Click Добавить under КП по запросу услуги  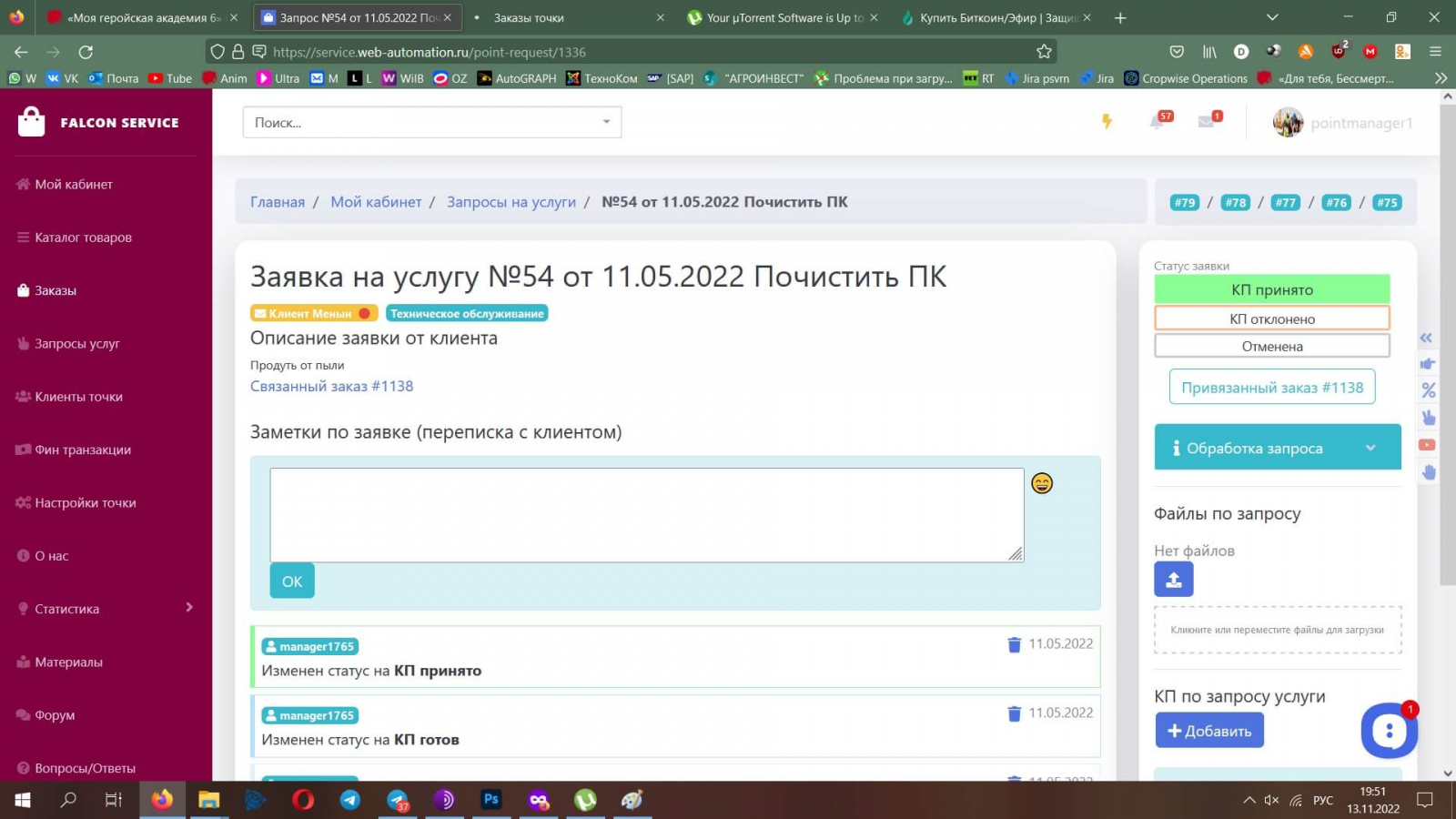(x=1209, y=731)
